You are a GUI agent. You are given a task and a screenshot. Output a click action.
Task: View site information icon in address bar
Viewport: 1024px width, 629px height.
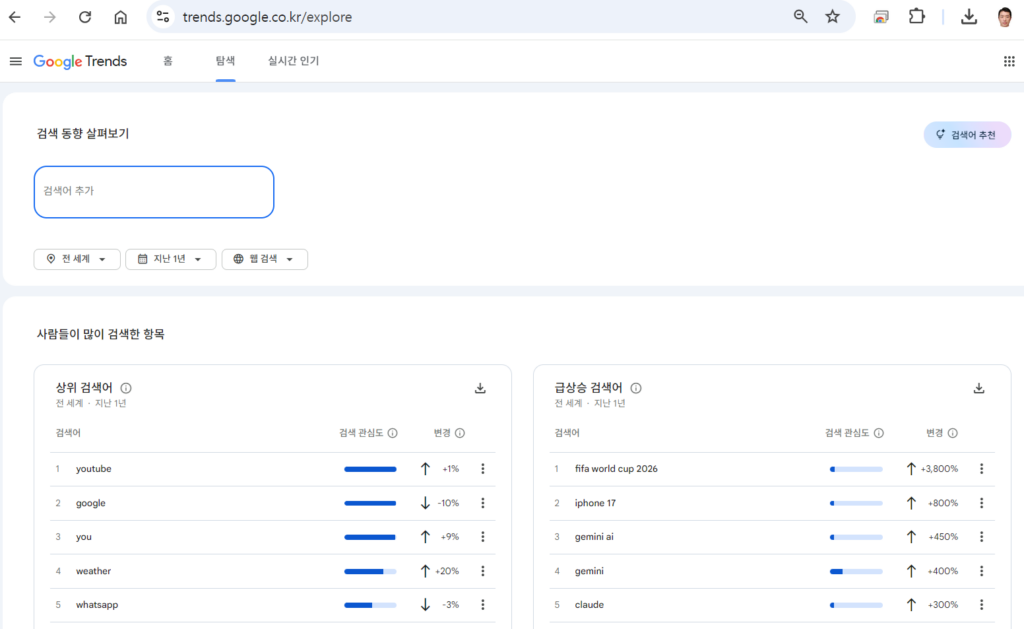[163, 17]
